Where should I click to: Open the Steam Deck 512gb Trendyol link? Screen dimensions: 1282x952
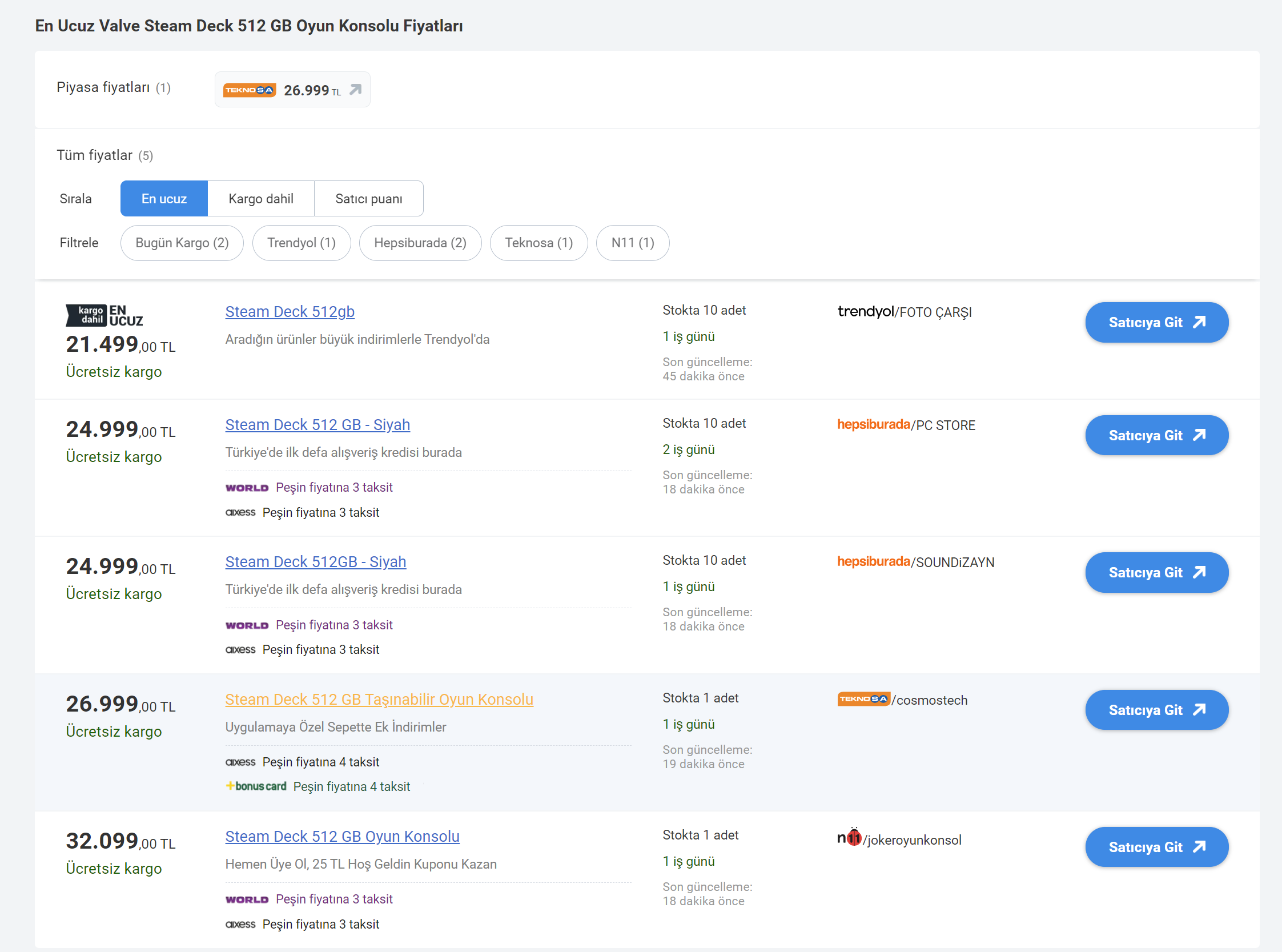(x=290, y=312)
